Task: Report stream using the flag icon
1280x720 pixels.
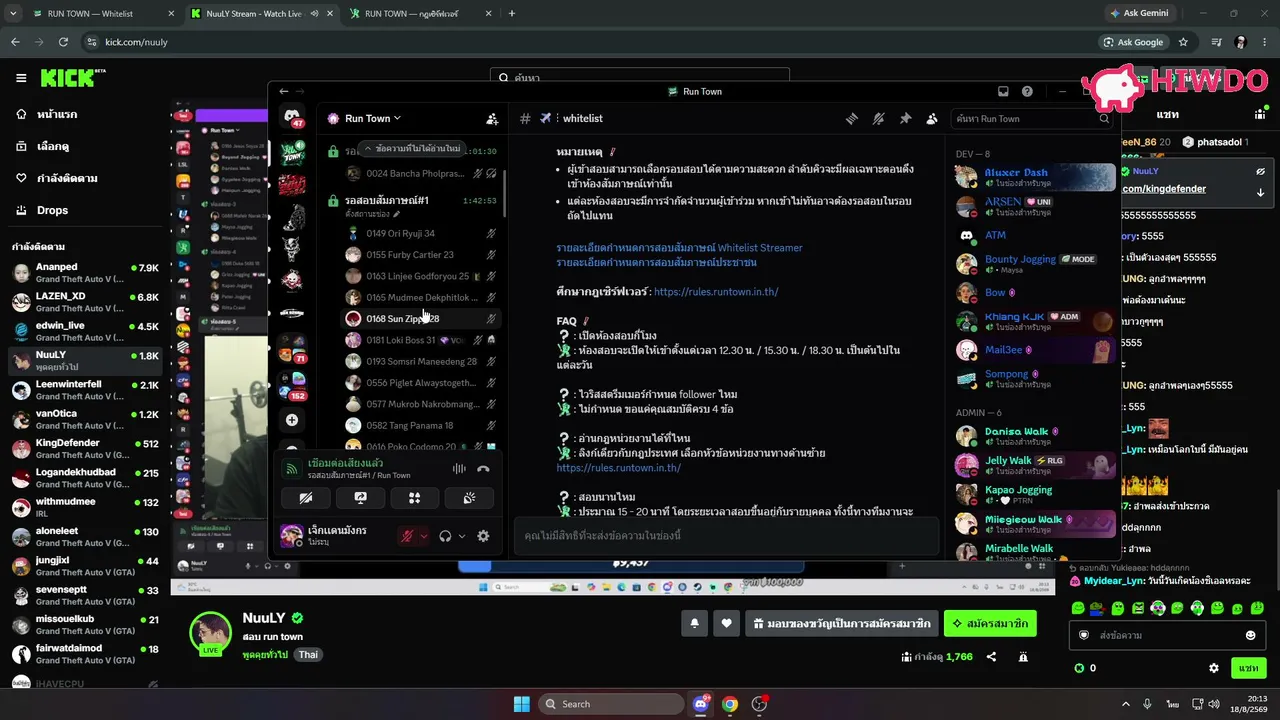Action: point(1023,657)
